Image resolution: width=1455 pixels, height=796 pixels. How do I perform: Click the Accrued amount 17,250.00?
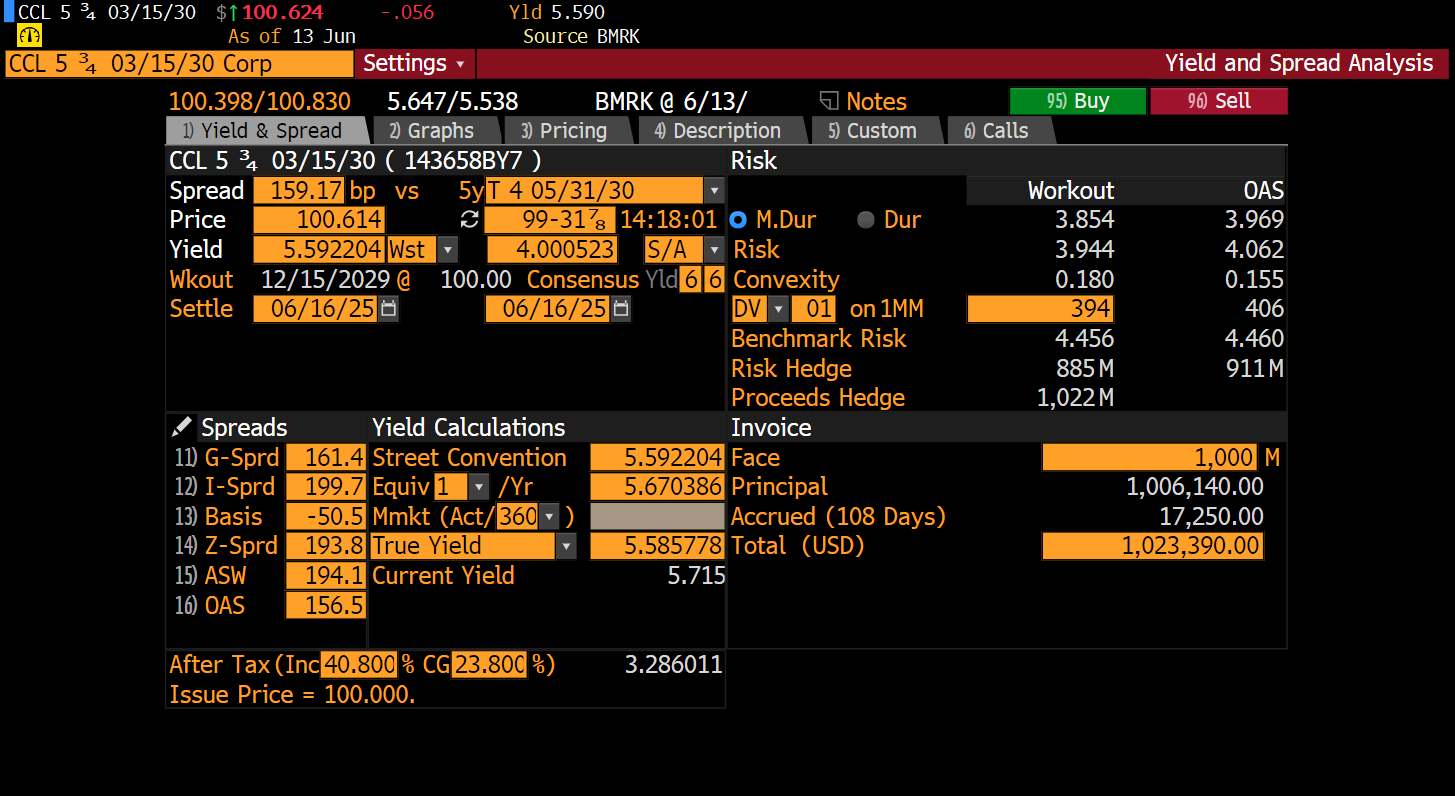point(1211,517)
